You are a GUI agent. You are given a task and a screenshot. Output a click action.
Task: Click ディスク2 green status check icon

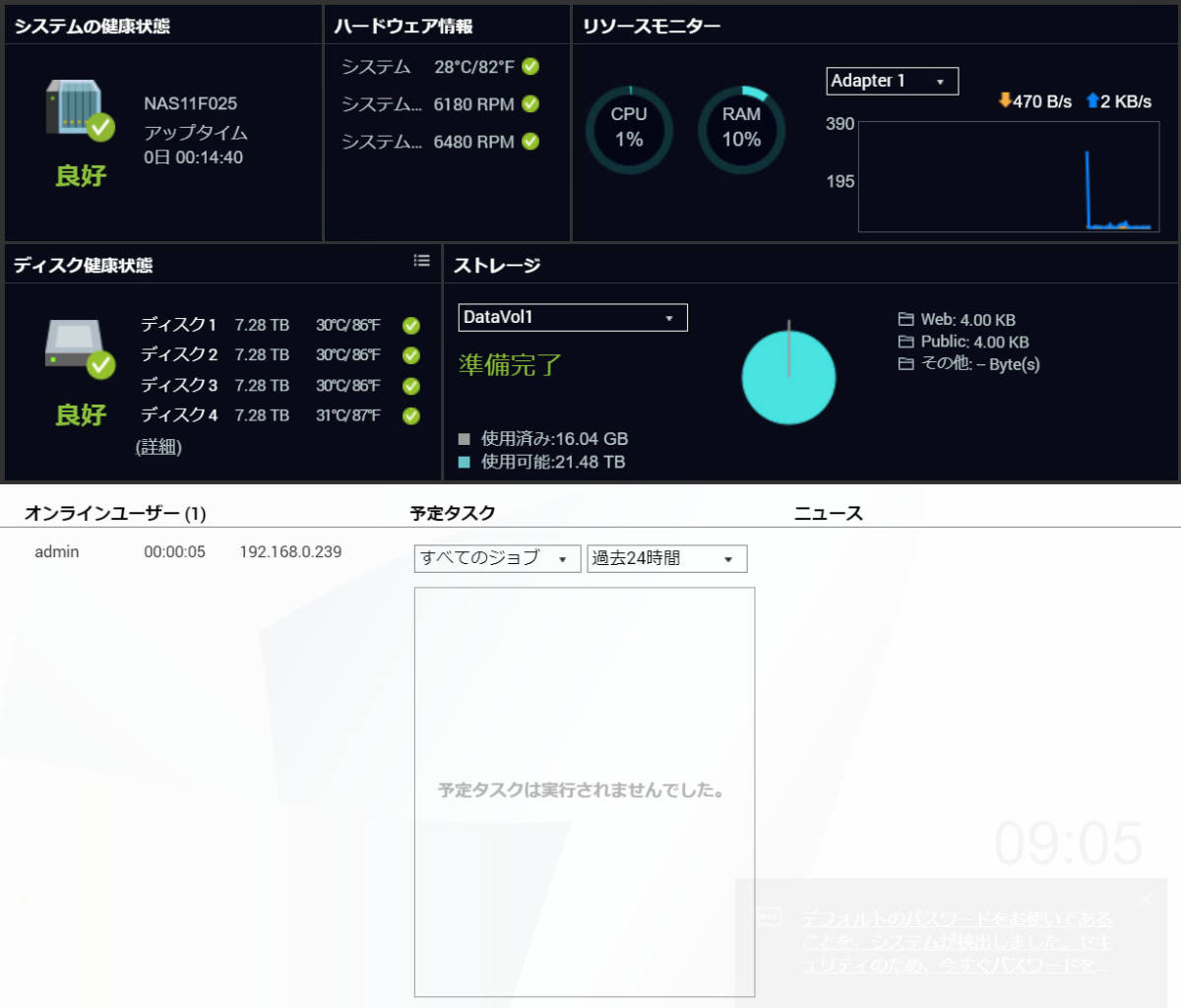click(x=411, y=355)
